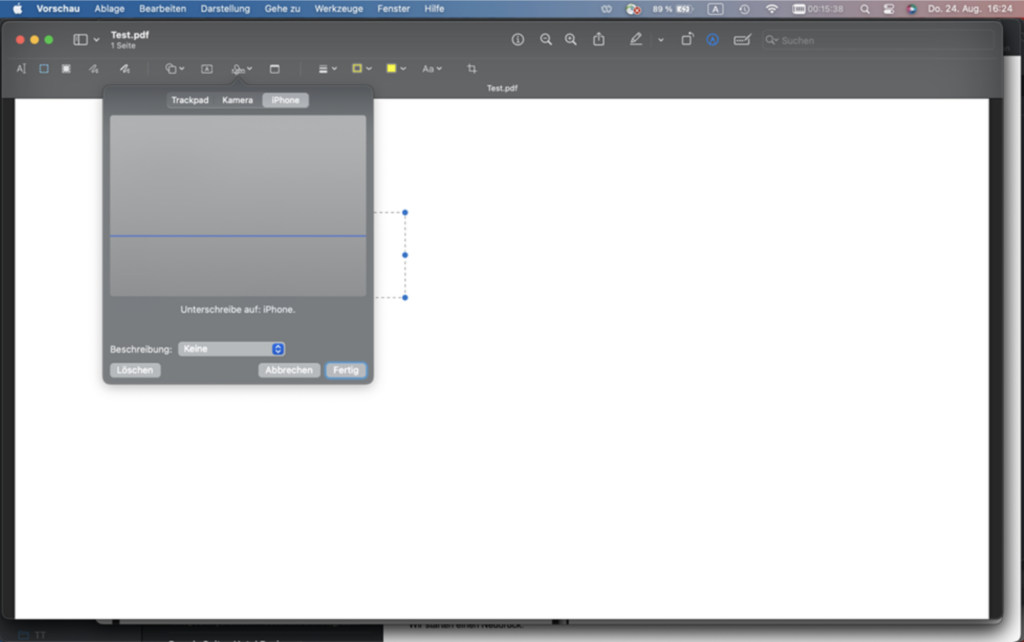The width and height of the screenshot is (1024, 642).
Task: Click the form filling toolbar icon
Action: pos(742,40)
